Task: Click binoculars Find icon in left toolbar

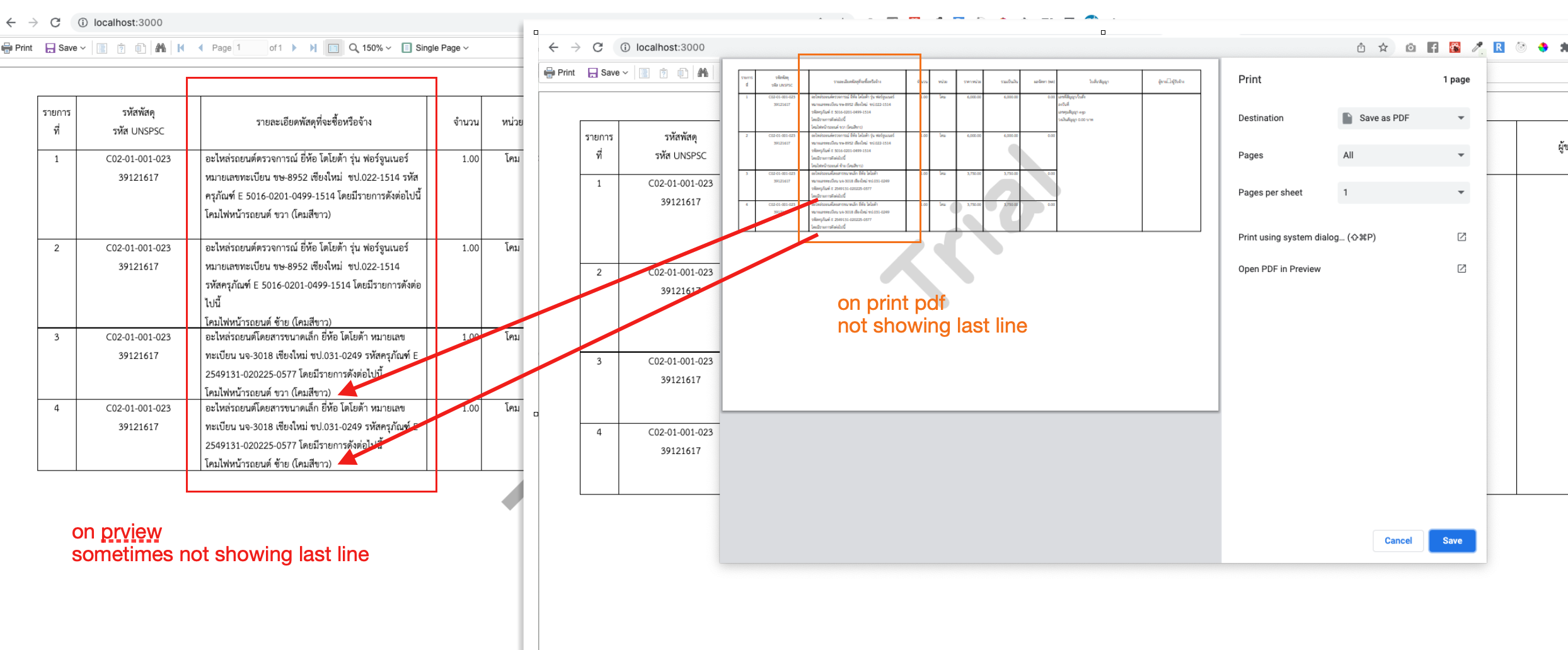Action: point(161,48)
